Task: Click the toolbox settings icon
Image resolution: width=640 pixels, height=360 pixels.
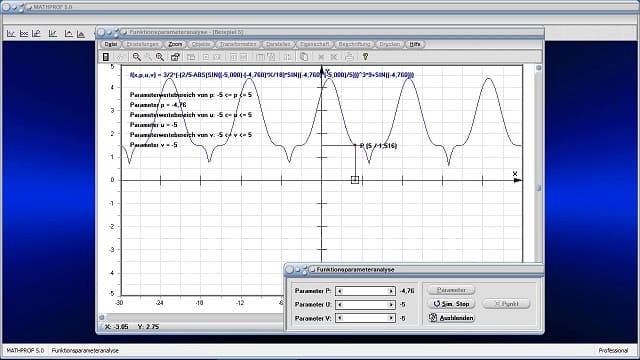Action: click(x=175, y=57)
